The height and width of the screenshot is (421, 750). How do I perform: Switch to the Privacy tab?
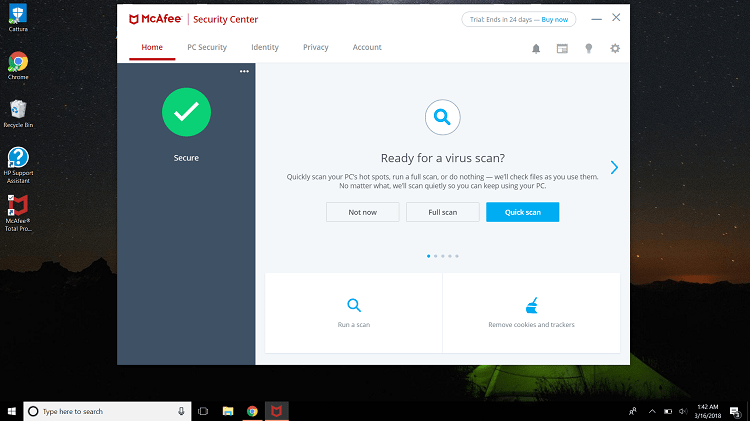(316, 47)
